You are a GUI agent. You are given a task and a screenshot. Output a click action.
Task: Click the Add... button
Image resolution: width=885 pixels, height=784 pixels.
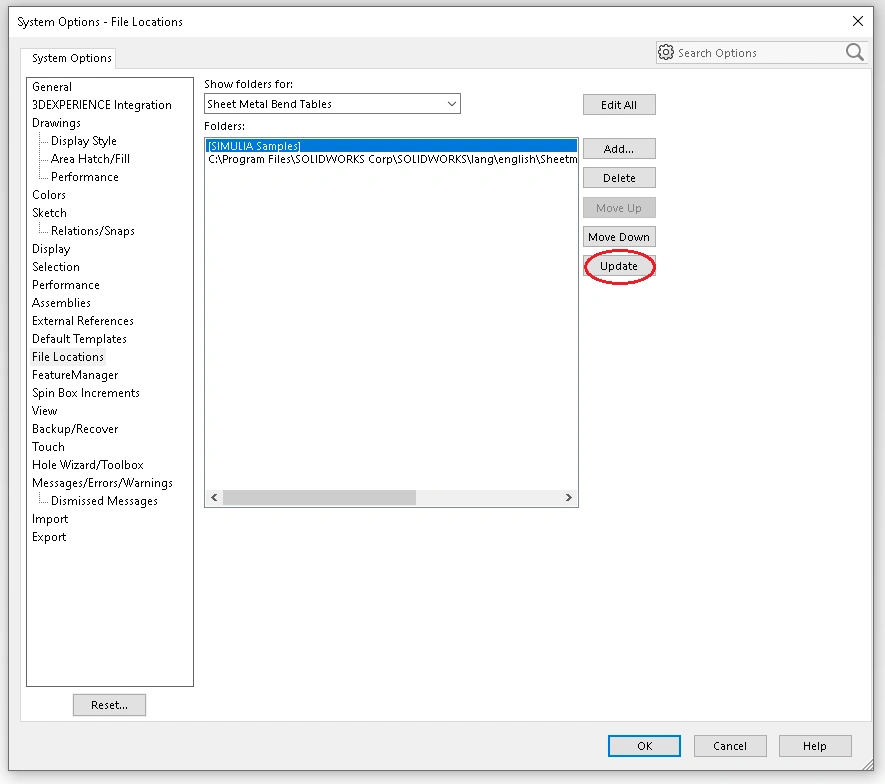point(619,149)
